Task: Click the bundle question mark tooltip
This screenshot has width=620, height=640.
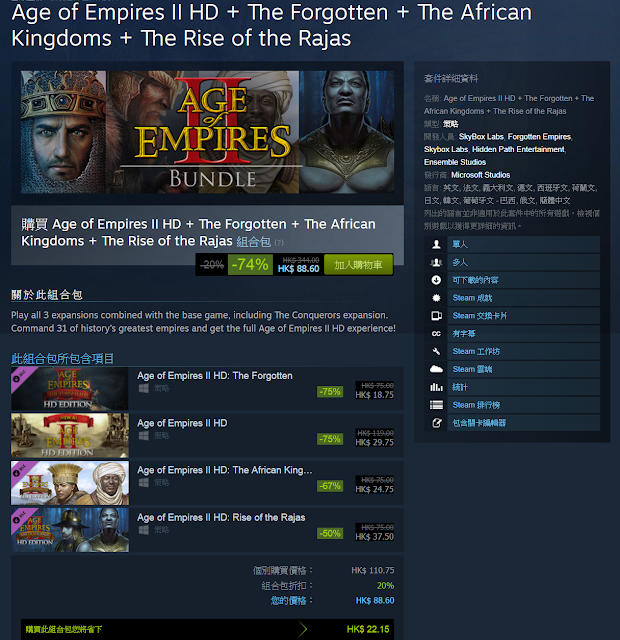Action: pyautogui.click(x=279, y=242)
